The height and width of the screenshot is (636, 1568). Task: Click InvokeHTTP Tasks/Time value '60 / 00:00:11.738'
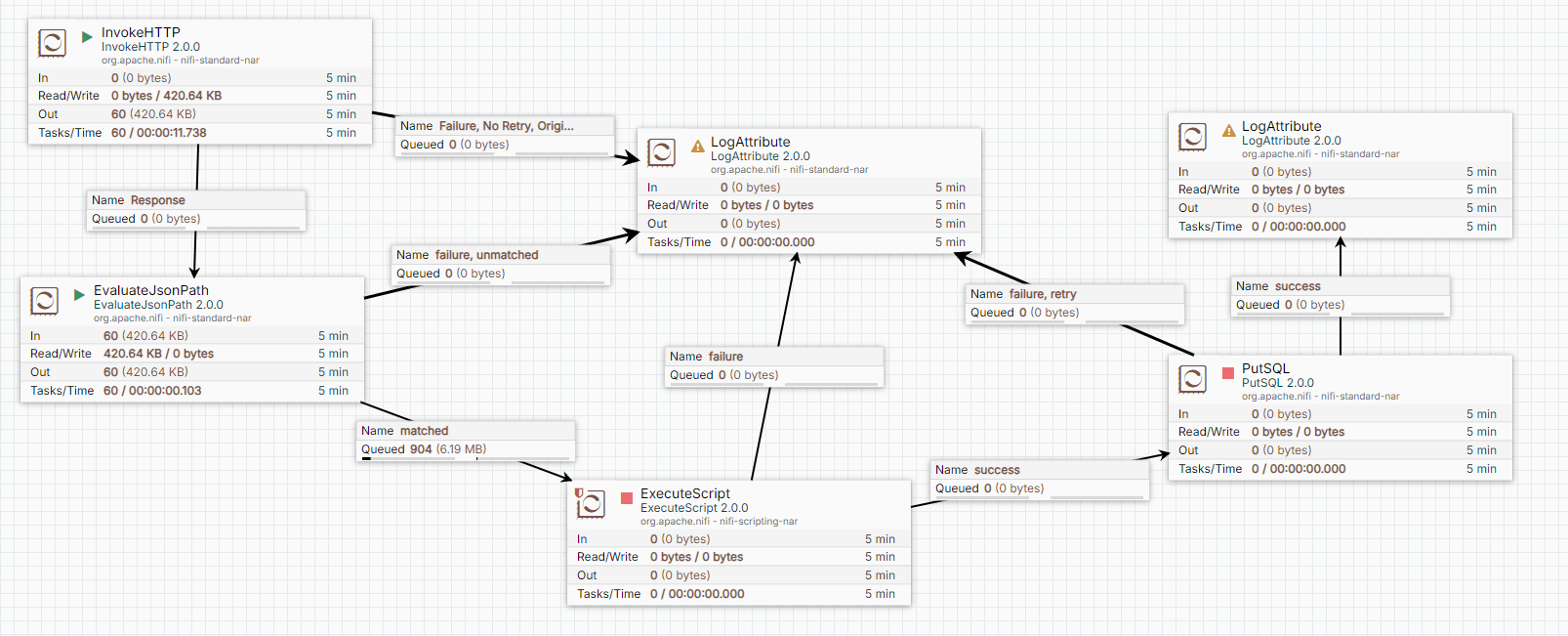point(159,133)
